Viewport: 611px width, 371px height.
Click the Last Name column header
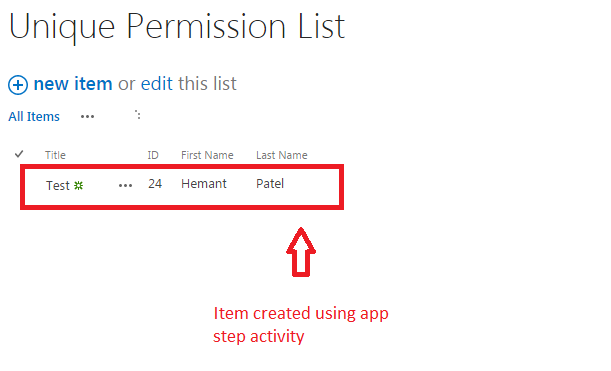(x=281, y=155)
